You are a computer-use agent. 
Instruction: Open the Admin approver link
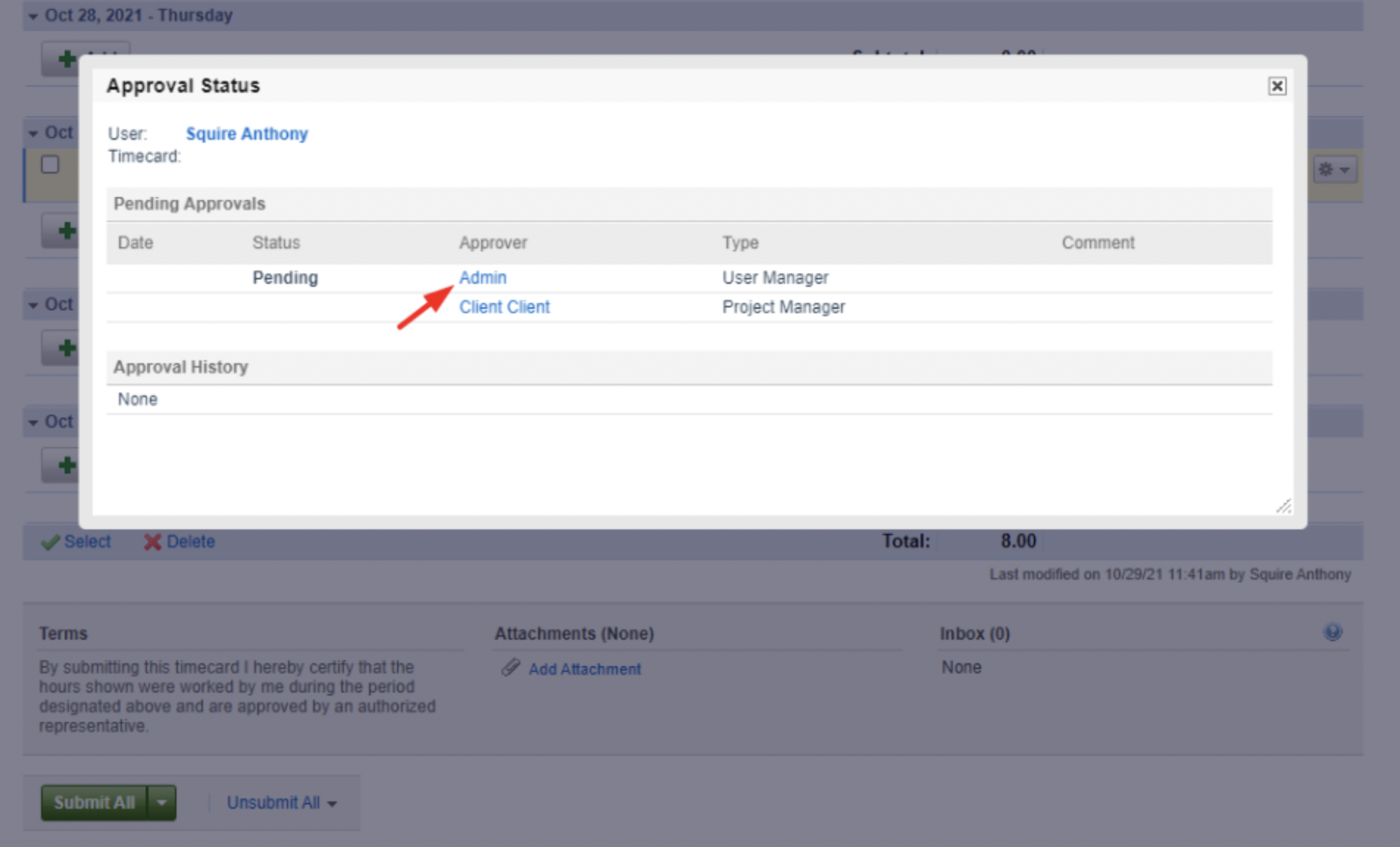[x=482, y=278]
